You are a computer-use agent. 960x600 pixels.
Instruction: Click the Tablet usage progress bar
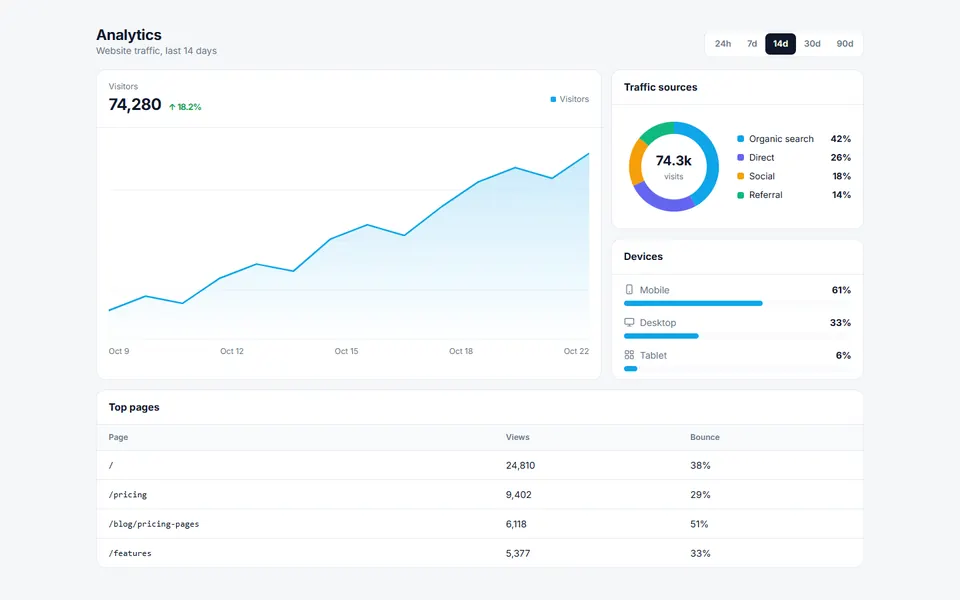point(737,369)
